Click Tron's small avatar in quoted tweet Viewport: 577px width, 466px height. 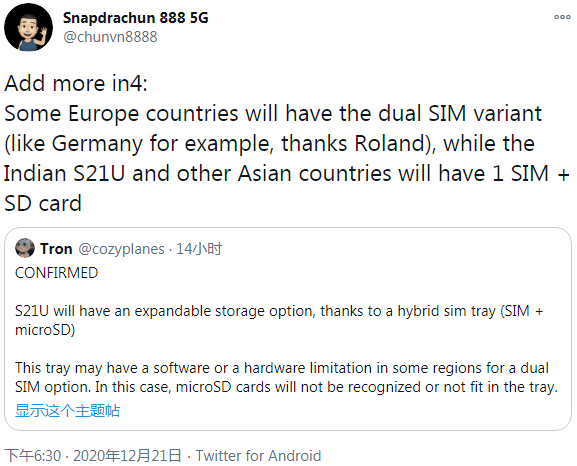pos(25,248)
